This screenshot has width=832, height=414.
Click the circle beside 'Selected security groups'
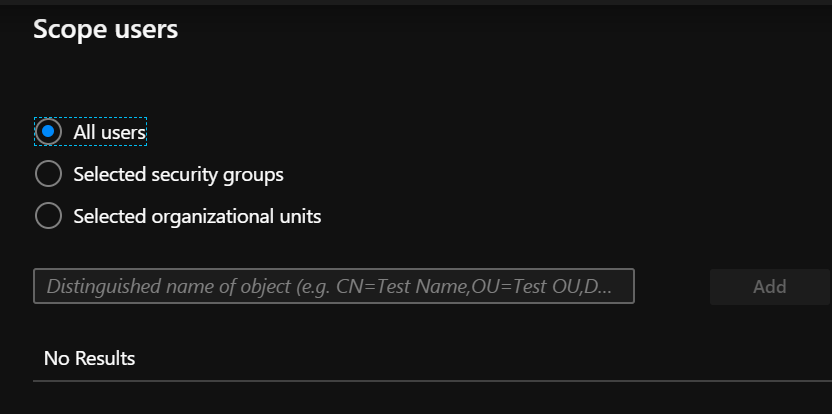[48, 174]
